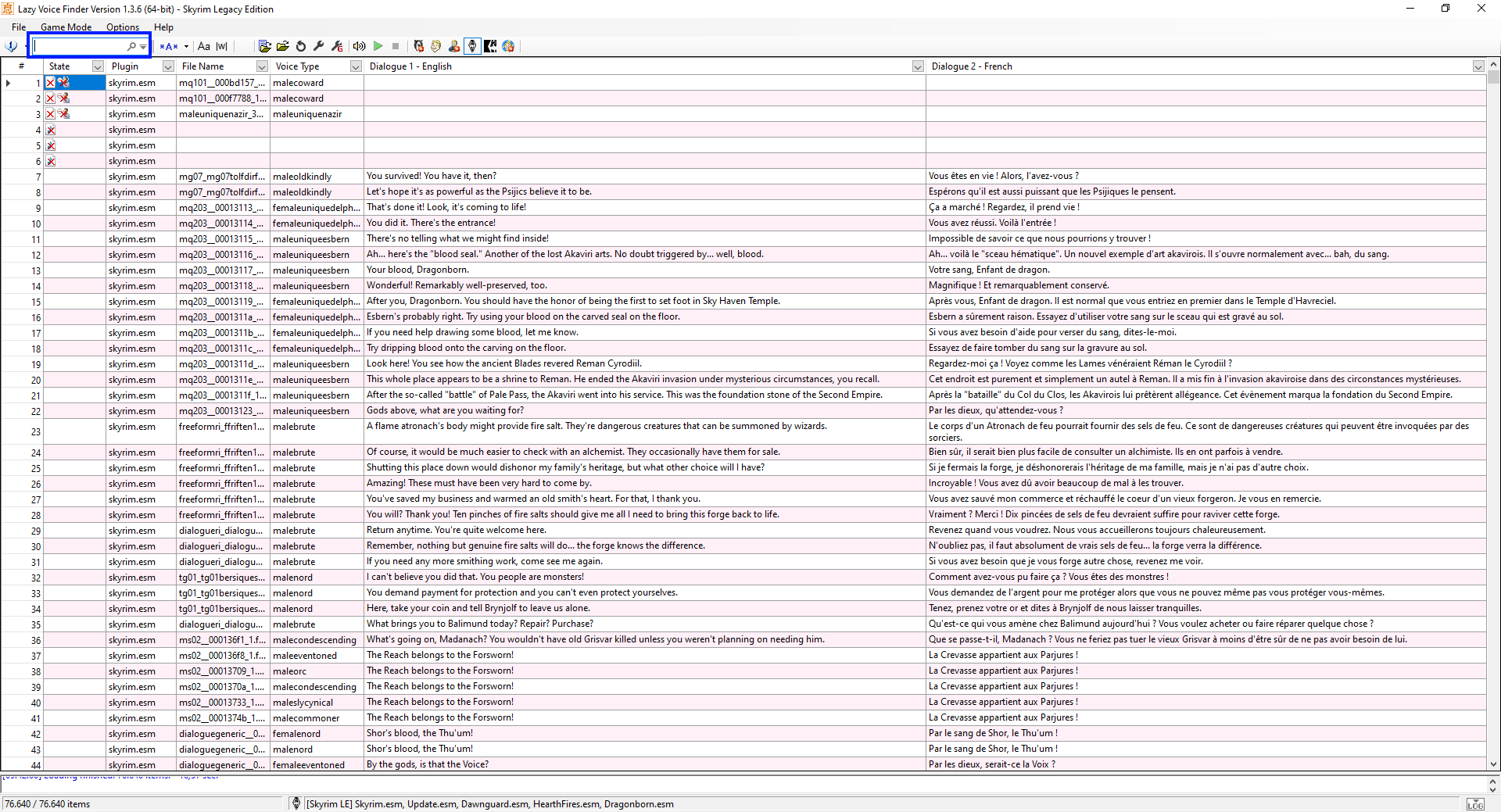The image size is (1501, 812).
Task: Click the reload arrow icon
Action: point(301,46)
